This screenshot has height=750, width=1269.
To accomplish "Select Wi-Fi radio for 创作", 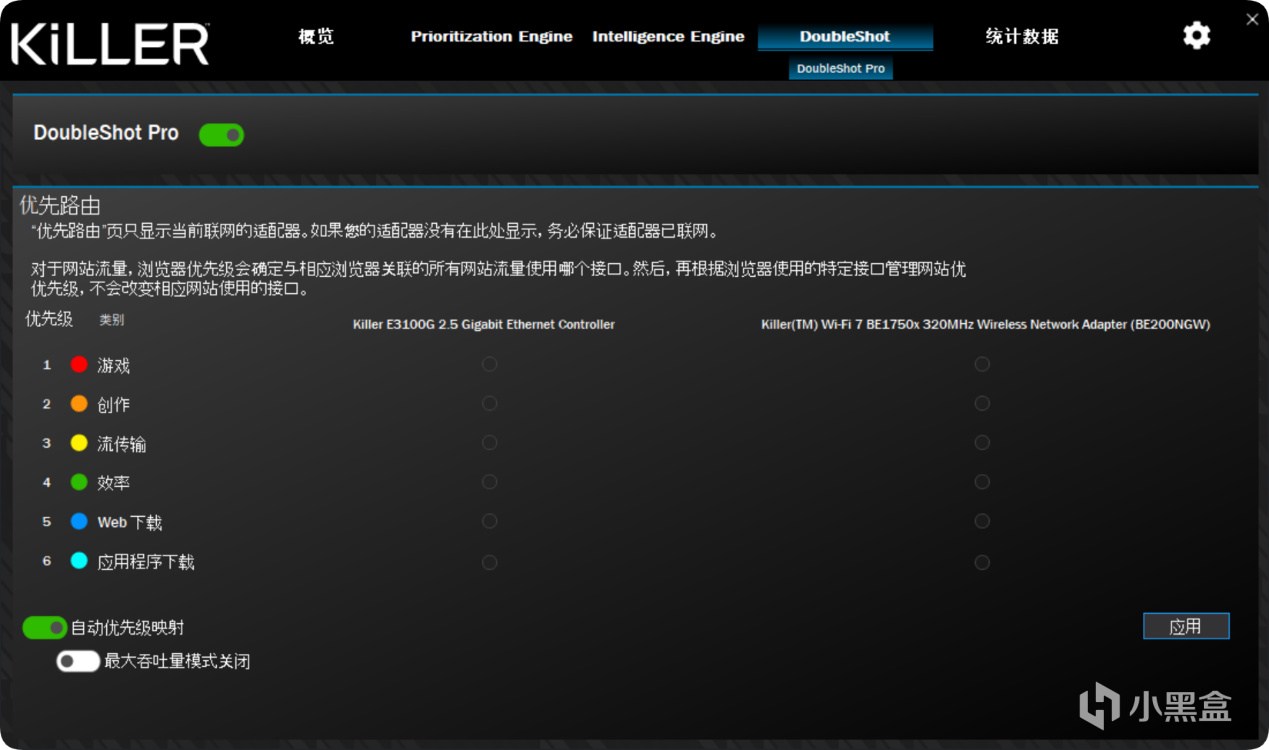I will (x=982, y=403).
